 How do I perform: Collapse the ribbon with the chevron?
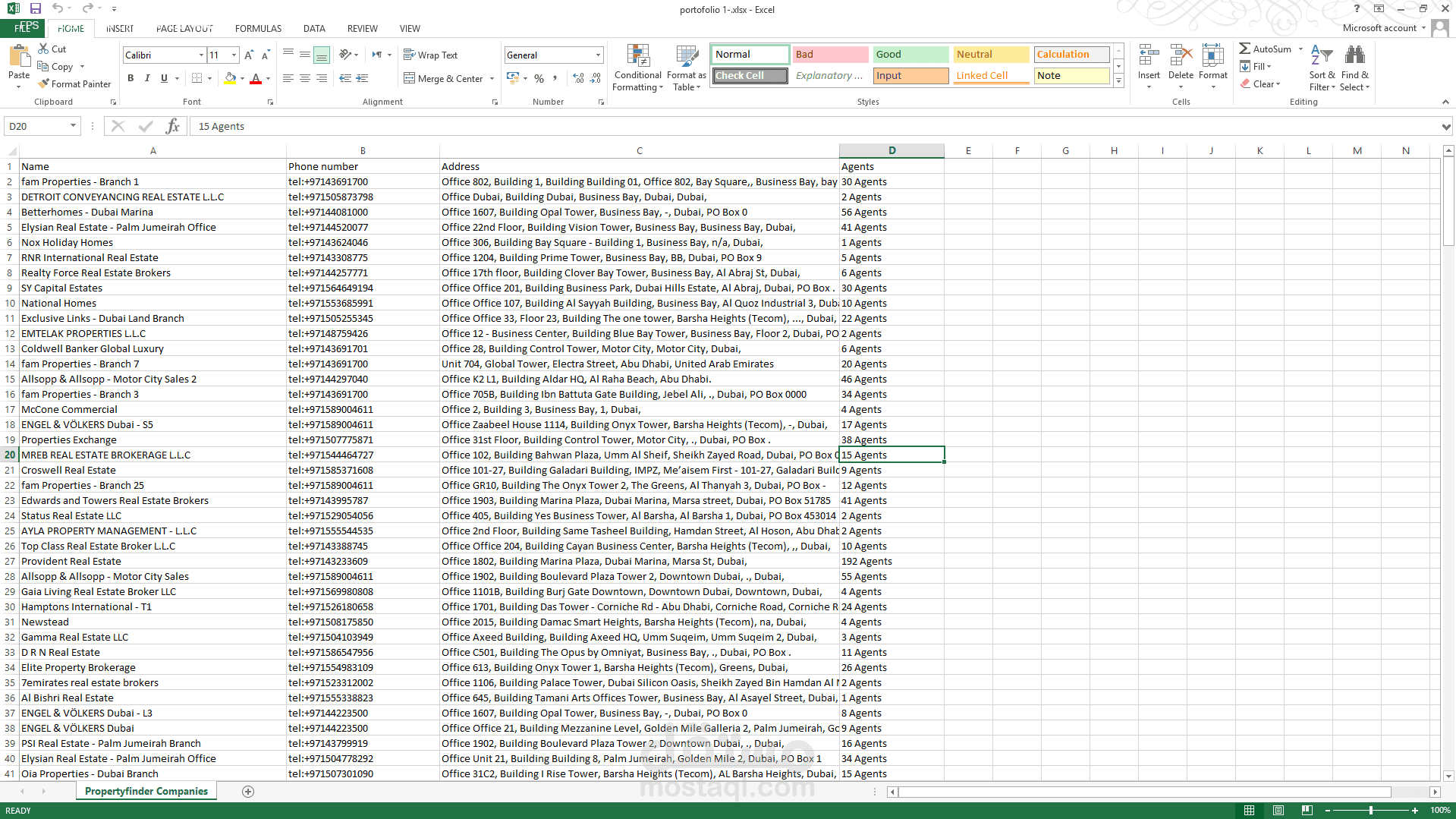click(x=1445, y=102)
